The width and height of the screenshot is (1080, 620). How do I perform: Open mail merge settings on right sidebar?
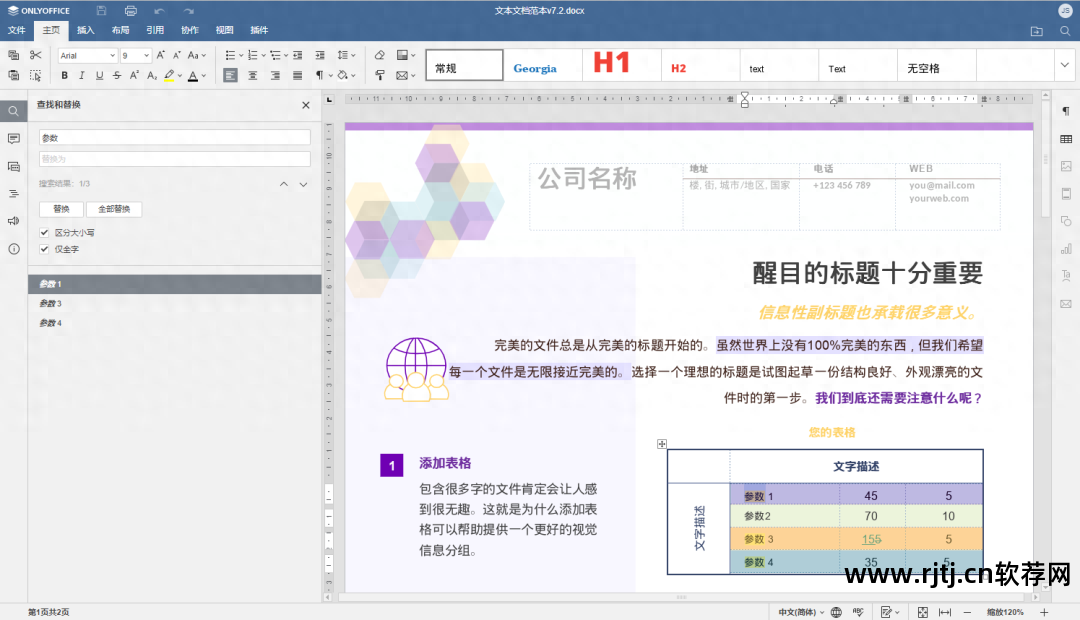click(1066, 302)
